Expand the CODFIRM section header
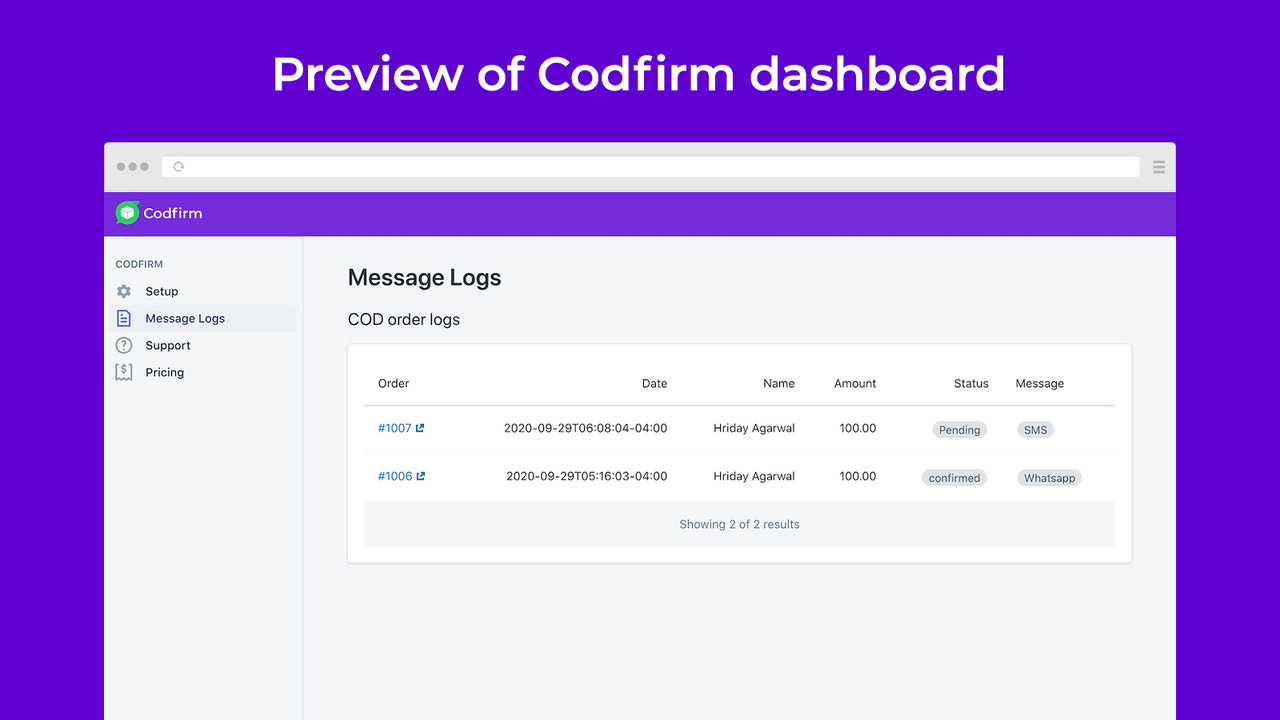This screenshot has height=720, width=1280. [x=139, y=264]
